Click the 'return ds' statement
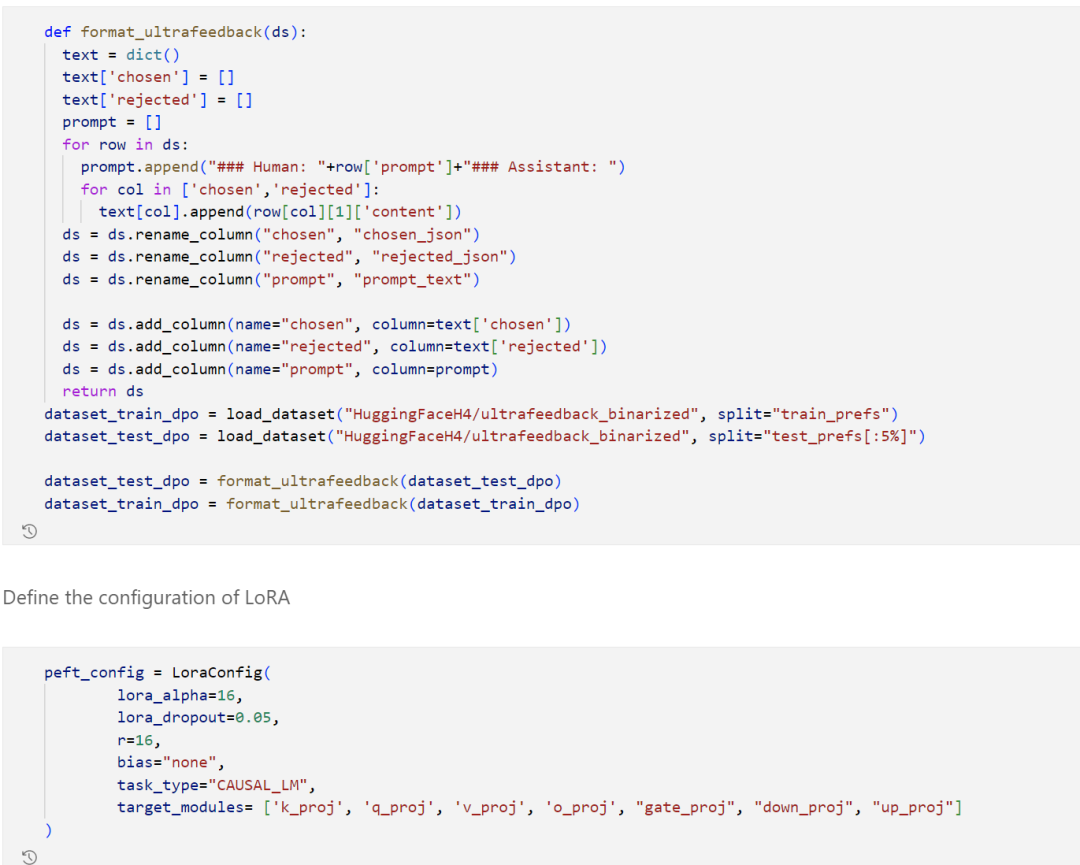The image size is (1080, 865). pos(103,391)
